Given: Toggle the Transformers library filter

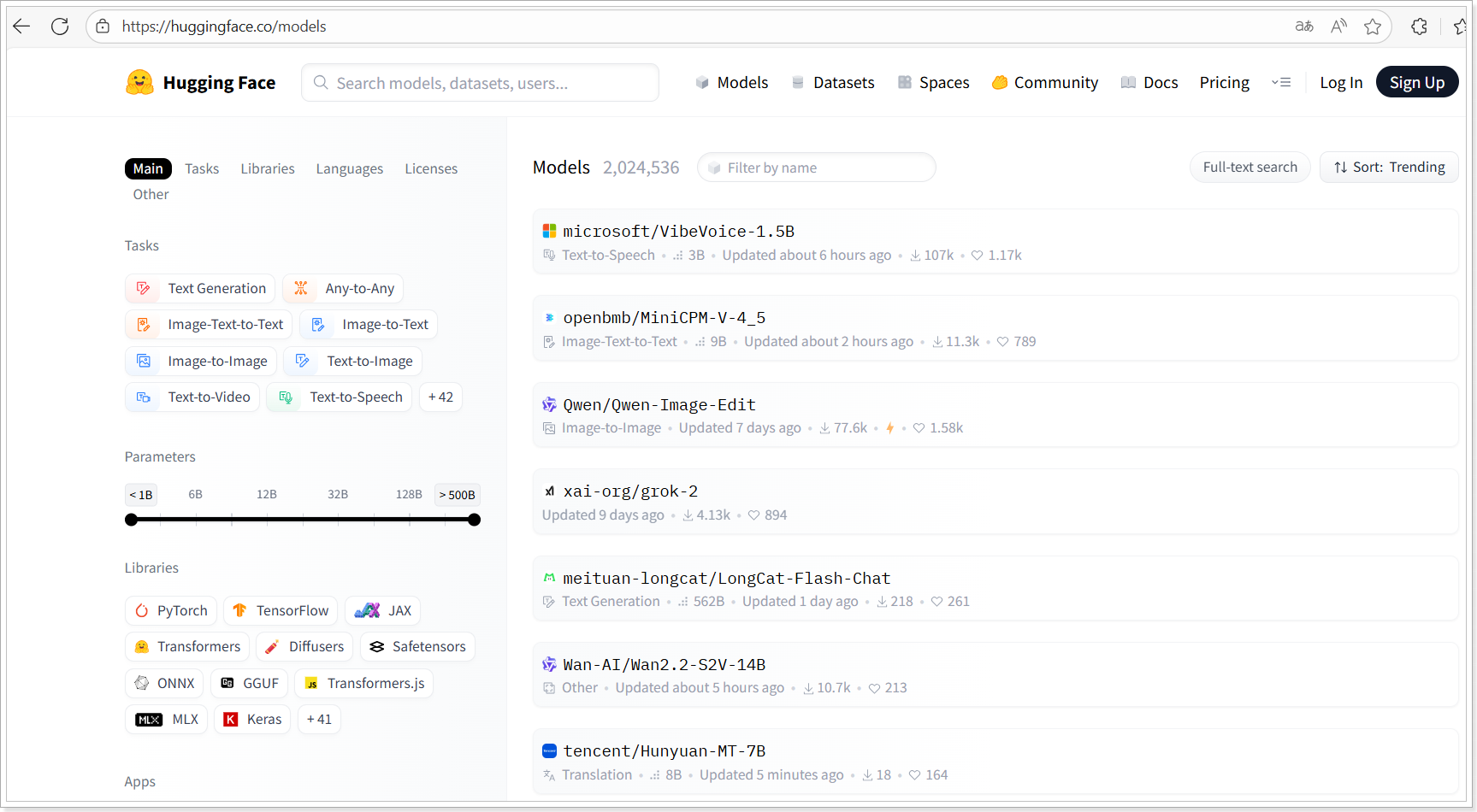Looking at the screenshot, I should [187, 647].
